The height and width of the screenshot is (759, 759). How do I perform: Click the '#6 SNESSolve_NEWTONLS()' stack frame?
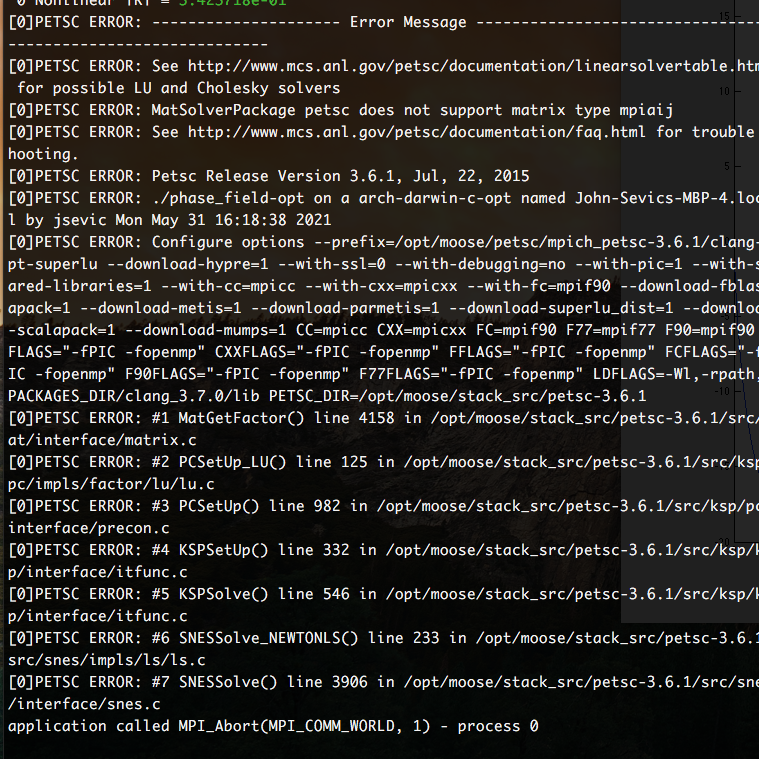pyautogui.click(x=255, y=638)
